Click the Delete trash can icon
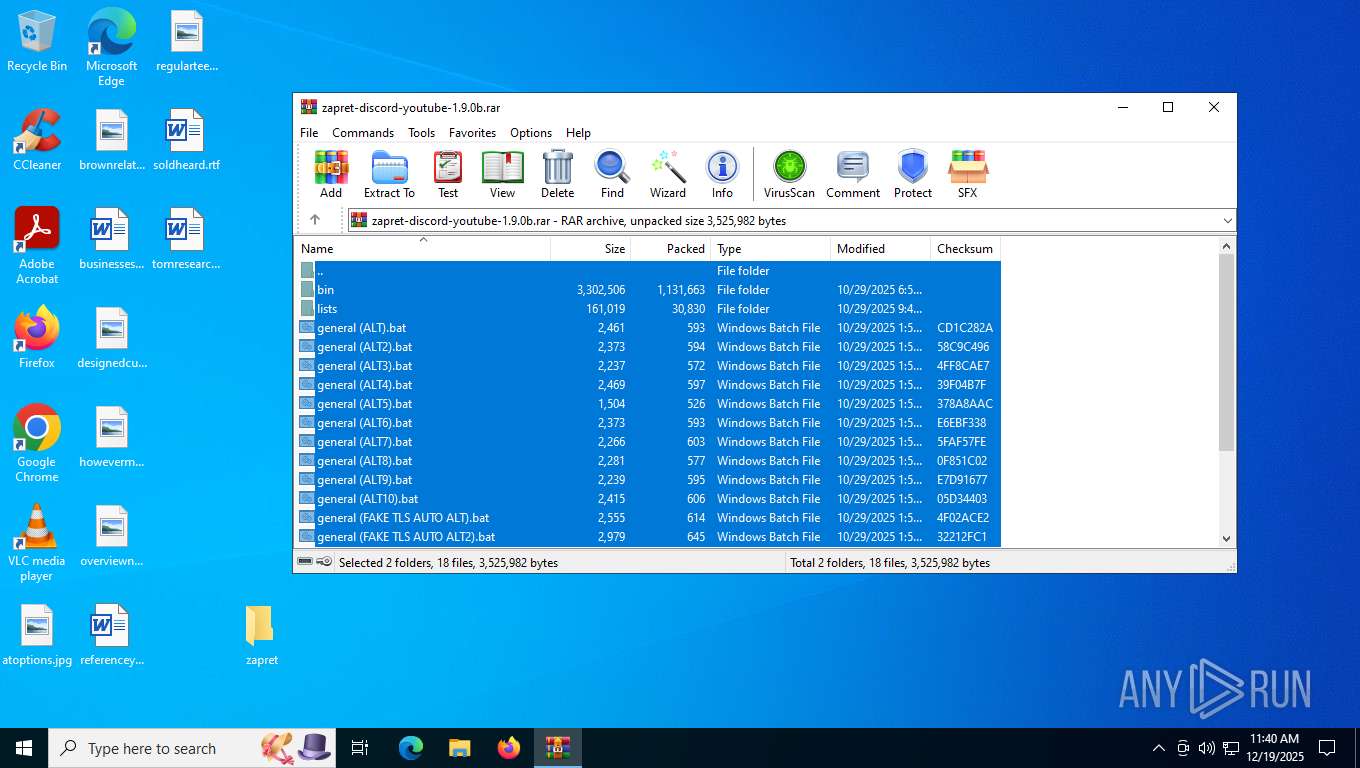Screen dimensions: 1360x768 coord(558,174)
